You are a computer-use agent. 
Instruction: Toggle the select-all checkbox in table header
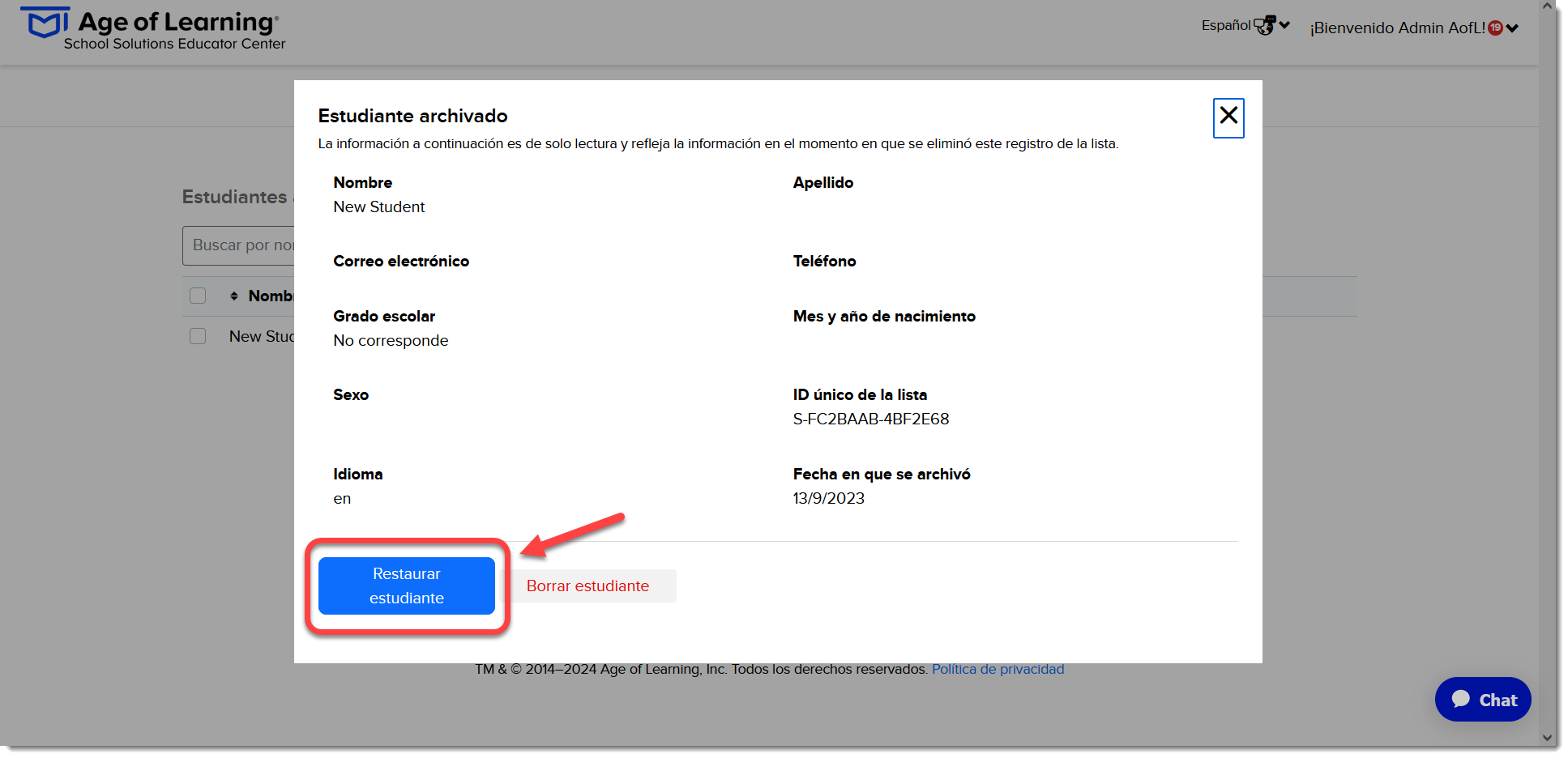pyautogui.click(x=198, y=296)
